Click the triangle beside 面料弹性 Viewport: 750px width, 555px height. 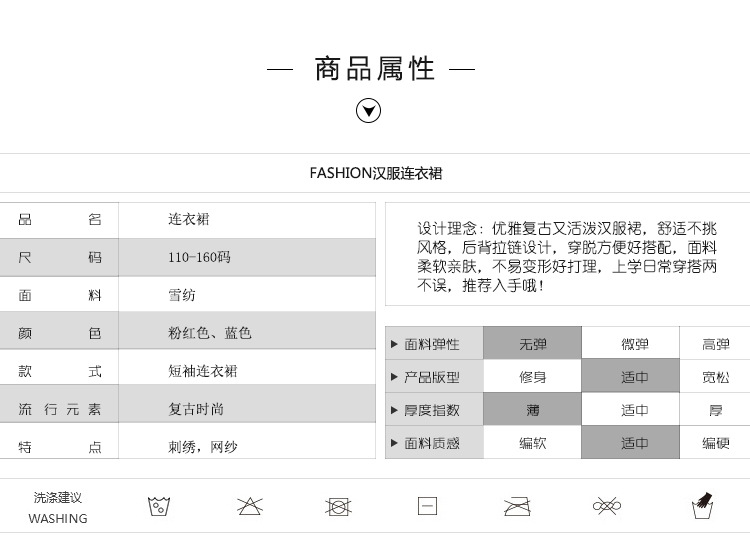click(x=394, y=344)
